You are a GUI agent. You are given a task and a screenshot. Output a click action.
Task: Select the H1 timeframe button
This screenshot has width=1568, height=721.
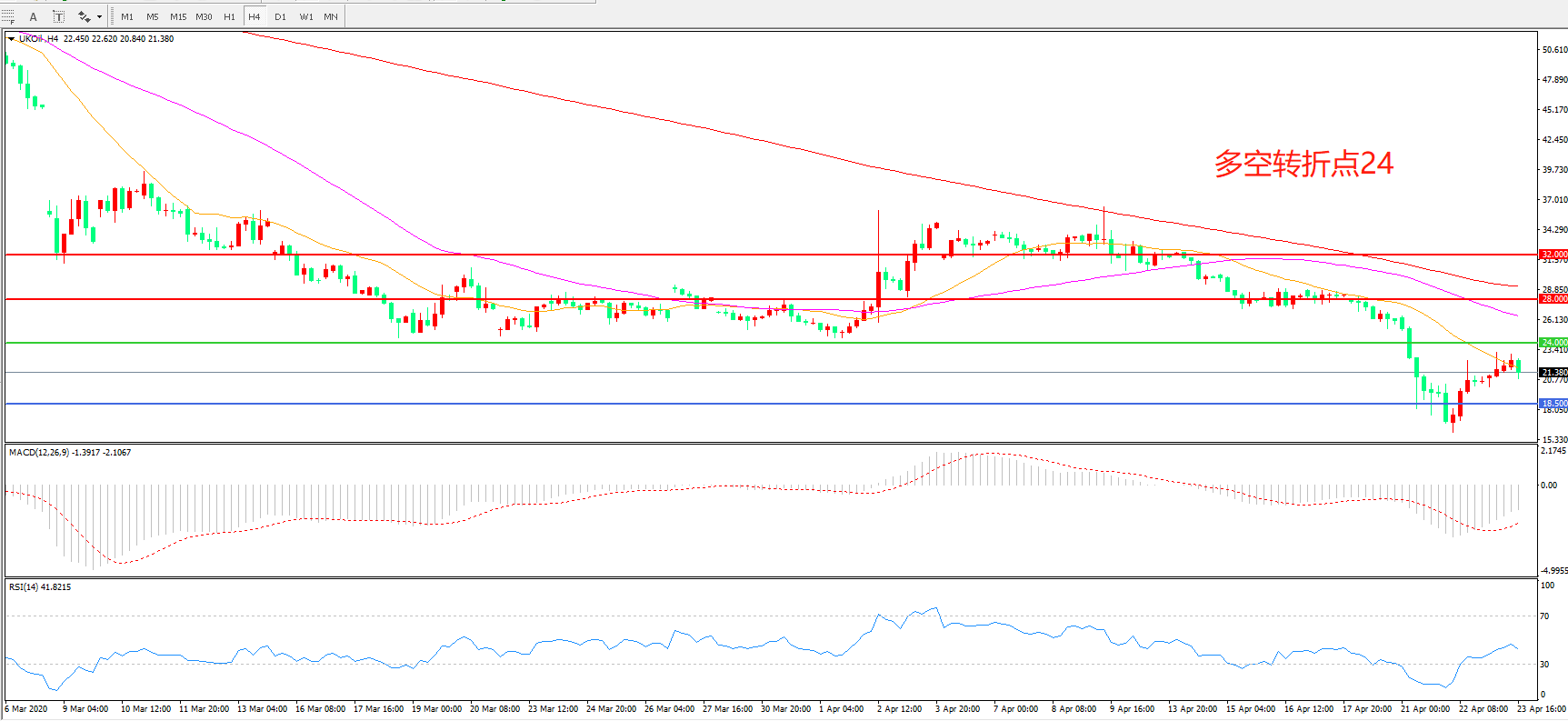[x=229, y=16]
